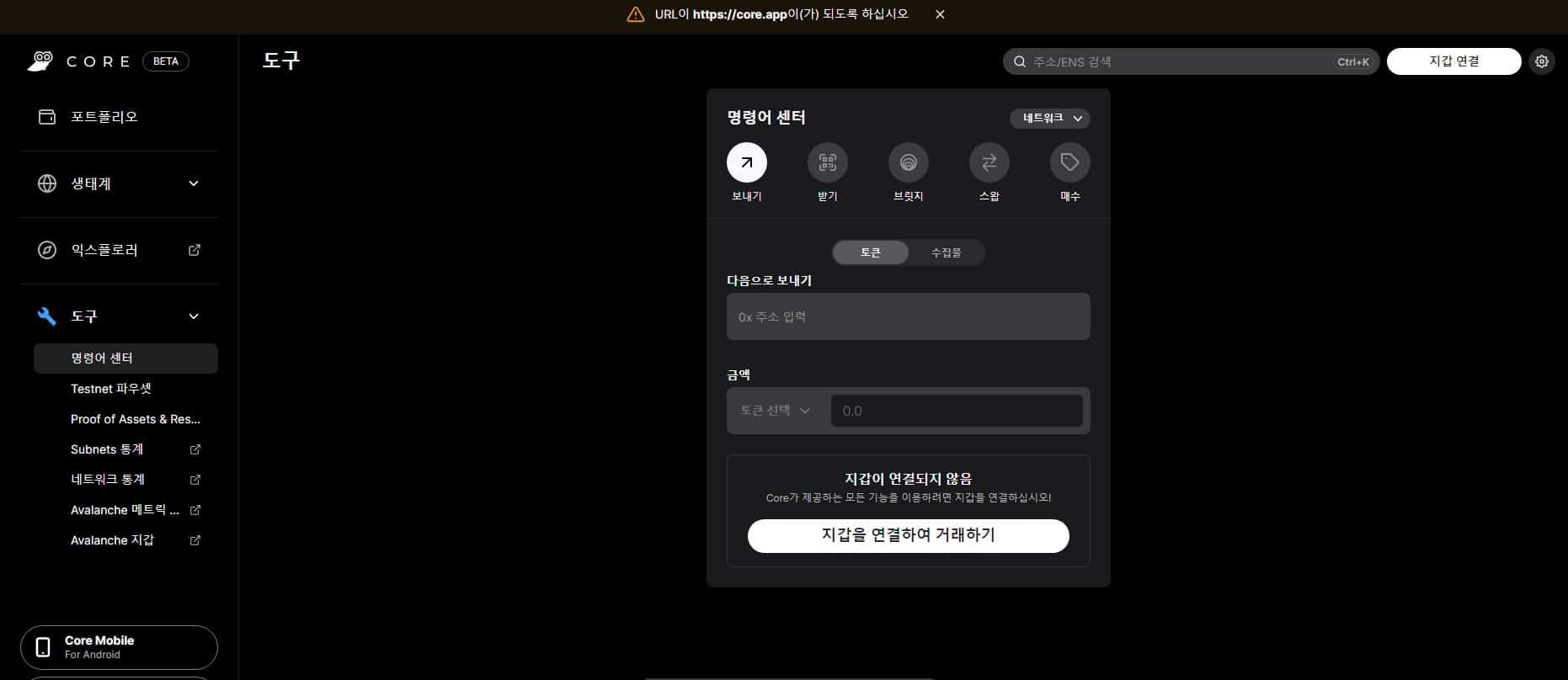
Task: Click the 도구 page title
Action: [x=281, y=61]
